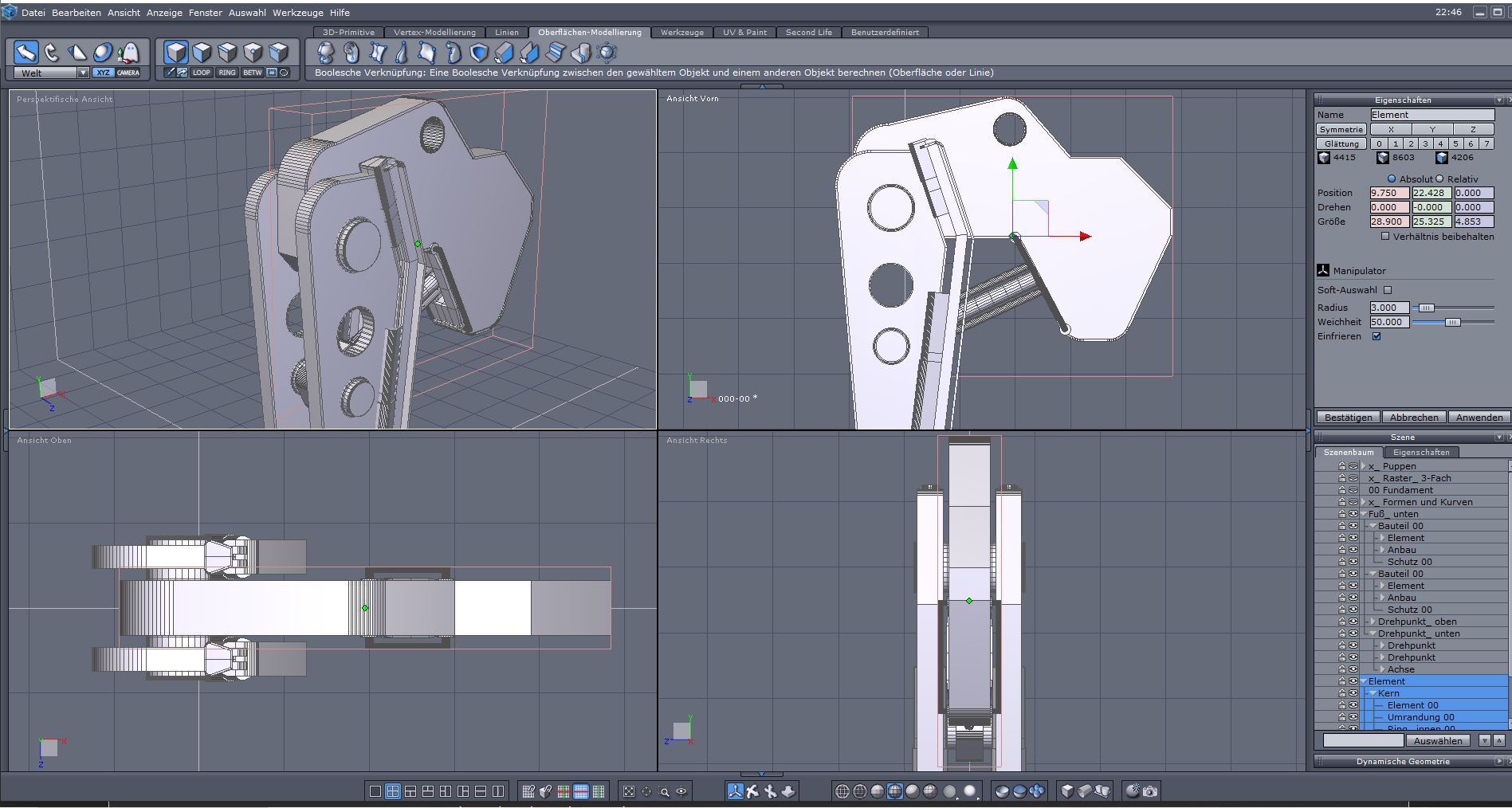The height and width of the screenshot is (808, 1512).
Task: Toggle the CAMERA coordinate mode
Action: 128,73
